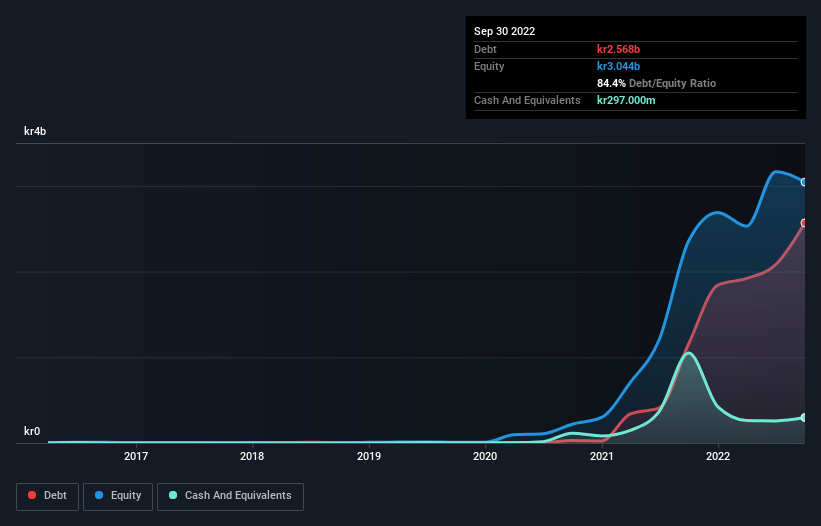The height and width of the screenshot is (526, 821).
Task: Click the kr0 y-axis label
Action: pyautogui.click(x=32, y=431)
